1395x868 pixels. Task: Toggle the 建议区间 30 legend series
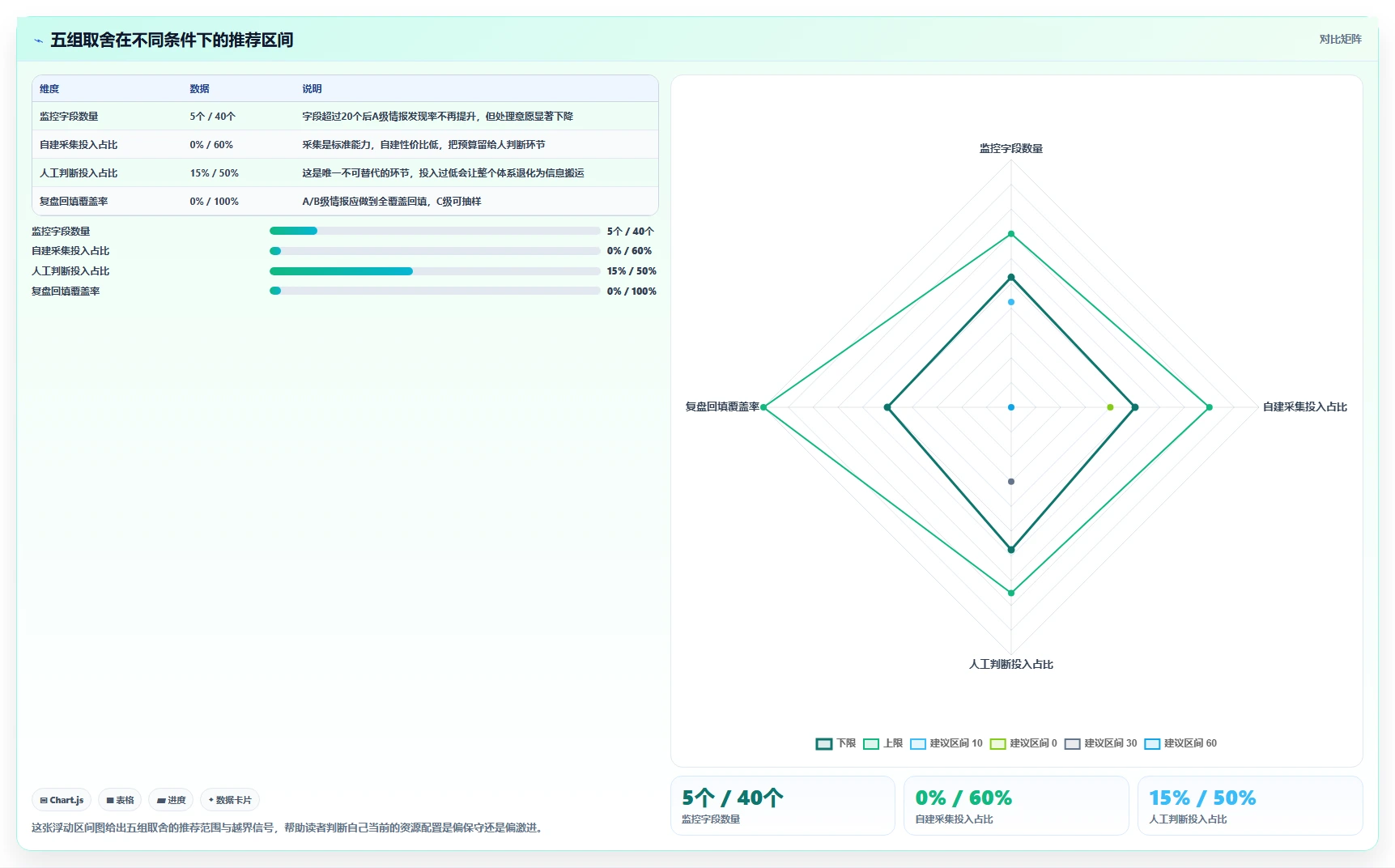1101,743
